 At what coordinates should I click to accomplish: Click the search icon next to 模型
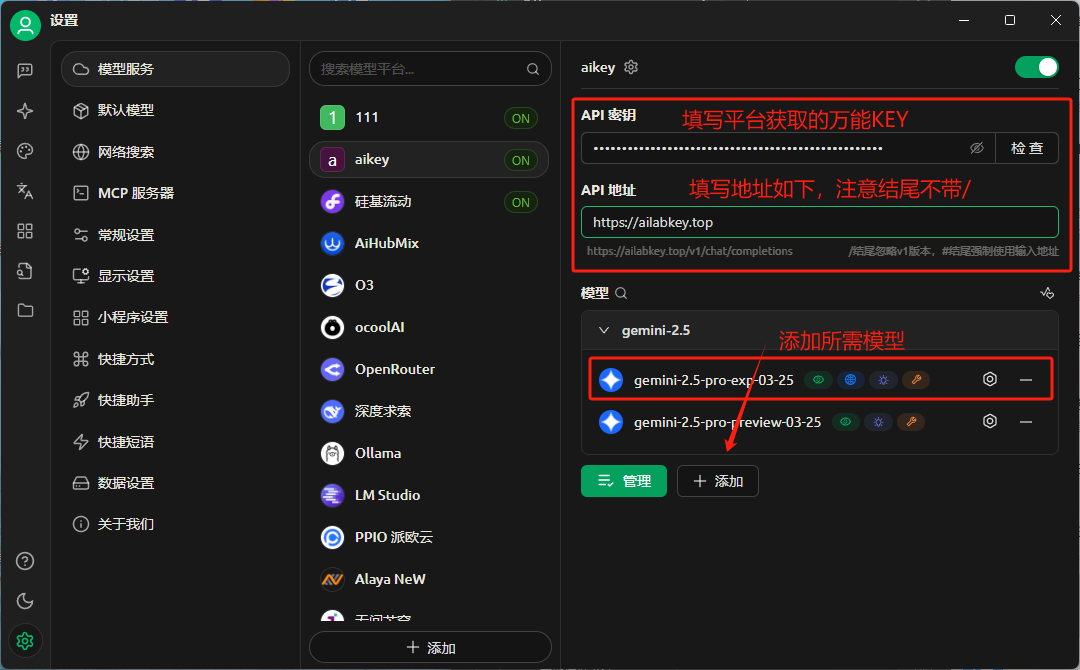coord(621,293)
